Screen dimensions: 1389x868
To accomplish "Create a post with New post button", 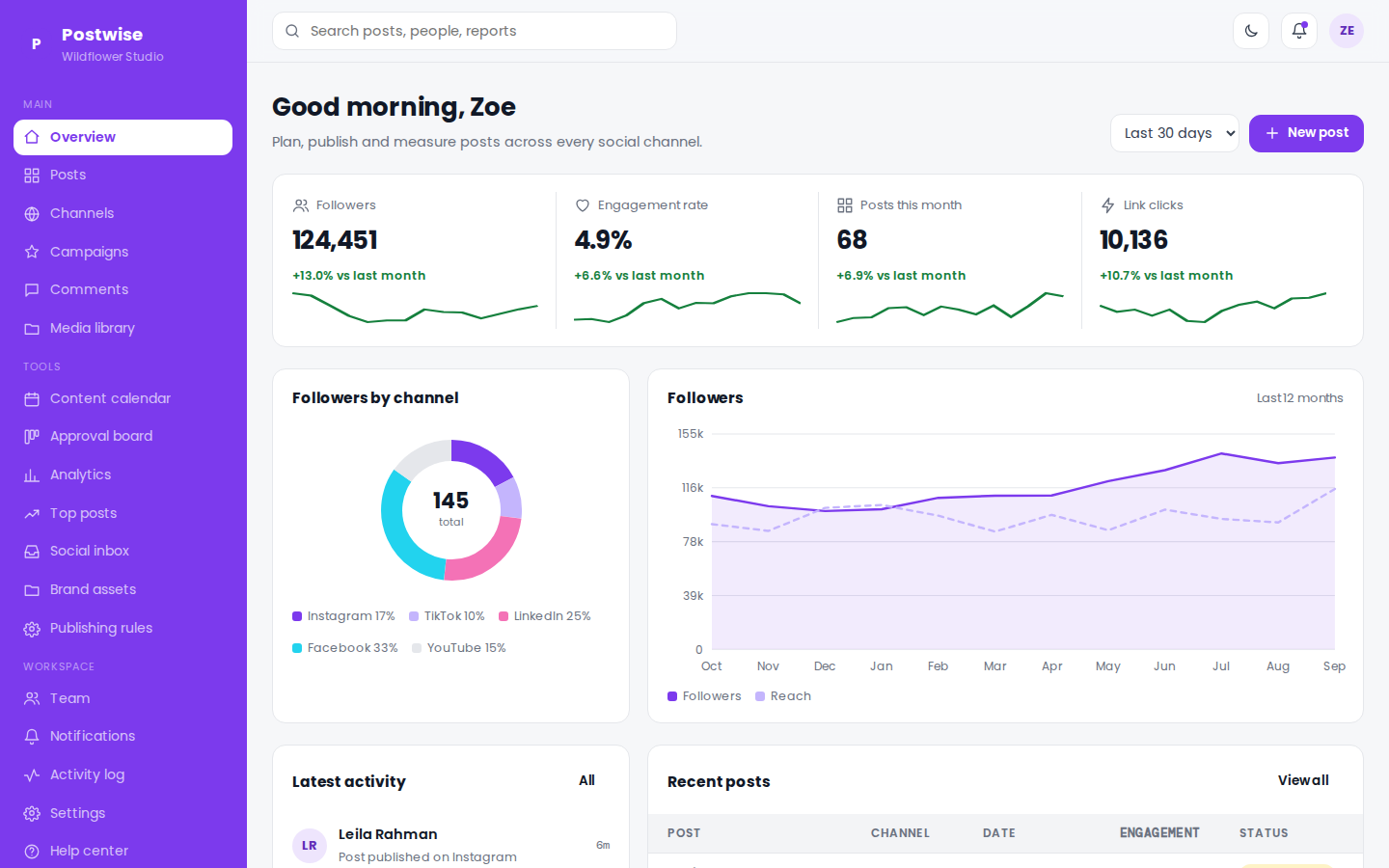I will (x=1306, y=133).
